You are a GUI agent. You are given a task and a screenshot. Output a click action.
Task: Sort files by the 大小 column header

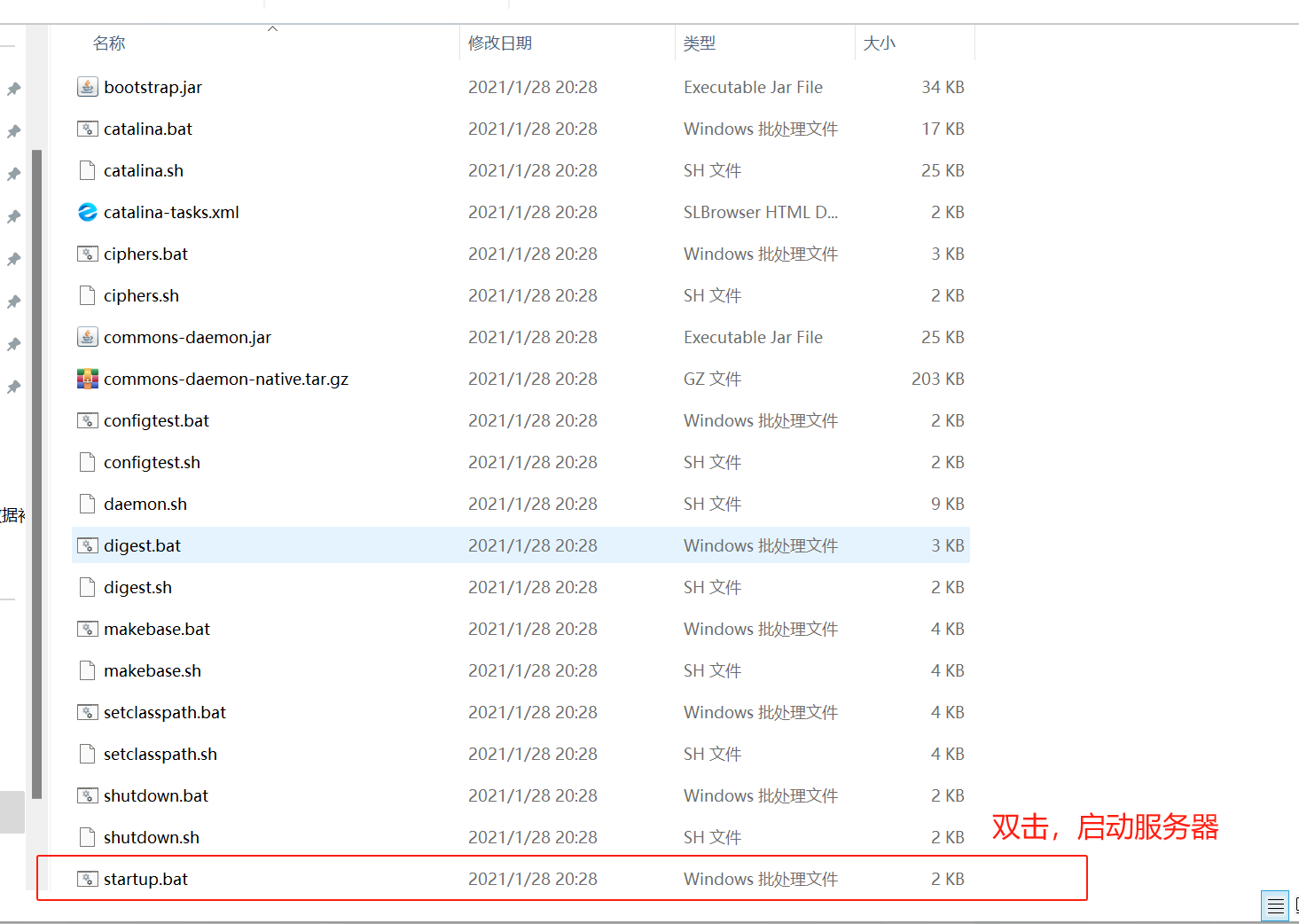point(880,42)
